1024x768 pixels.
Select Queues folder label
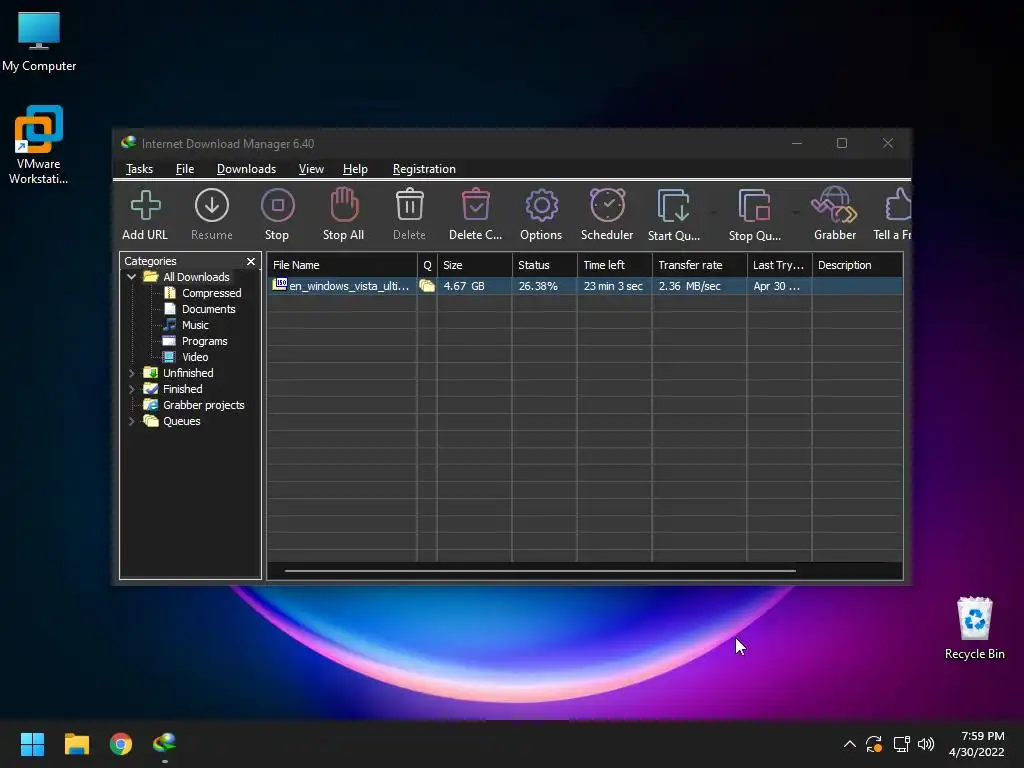182,421
